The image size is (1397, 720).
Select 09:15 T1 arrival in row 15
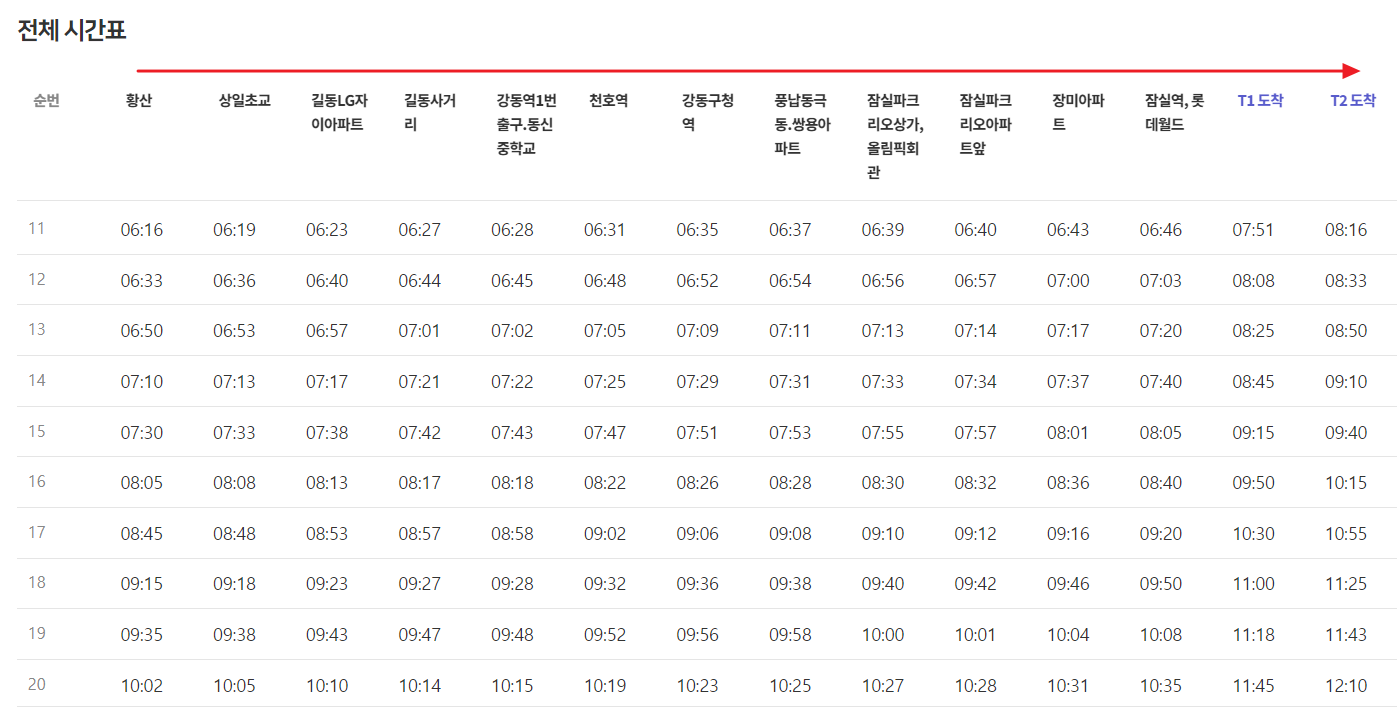click(1253, 433)
